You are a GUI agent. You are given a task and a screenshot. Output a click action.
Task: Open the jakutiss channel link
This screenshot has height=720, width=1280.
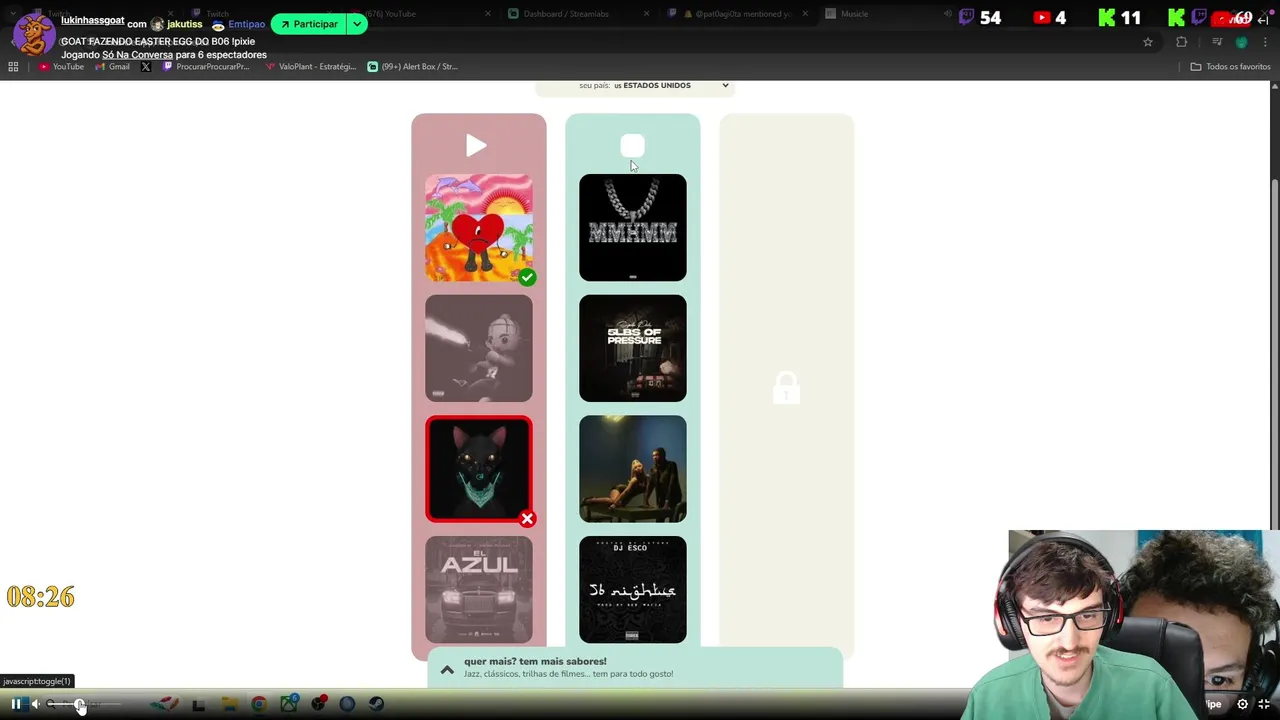coord(184,24)
